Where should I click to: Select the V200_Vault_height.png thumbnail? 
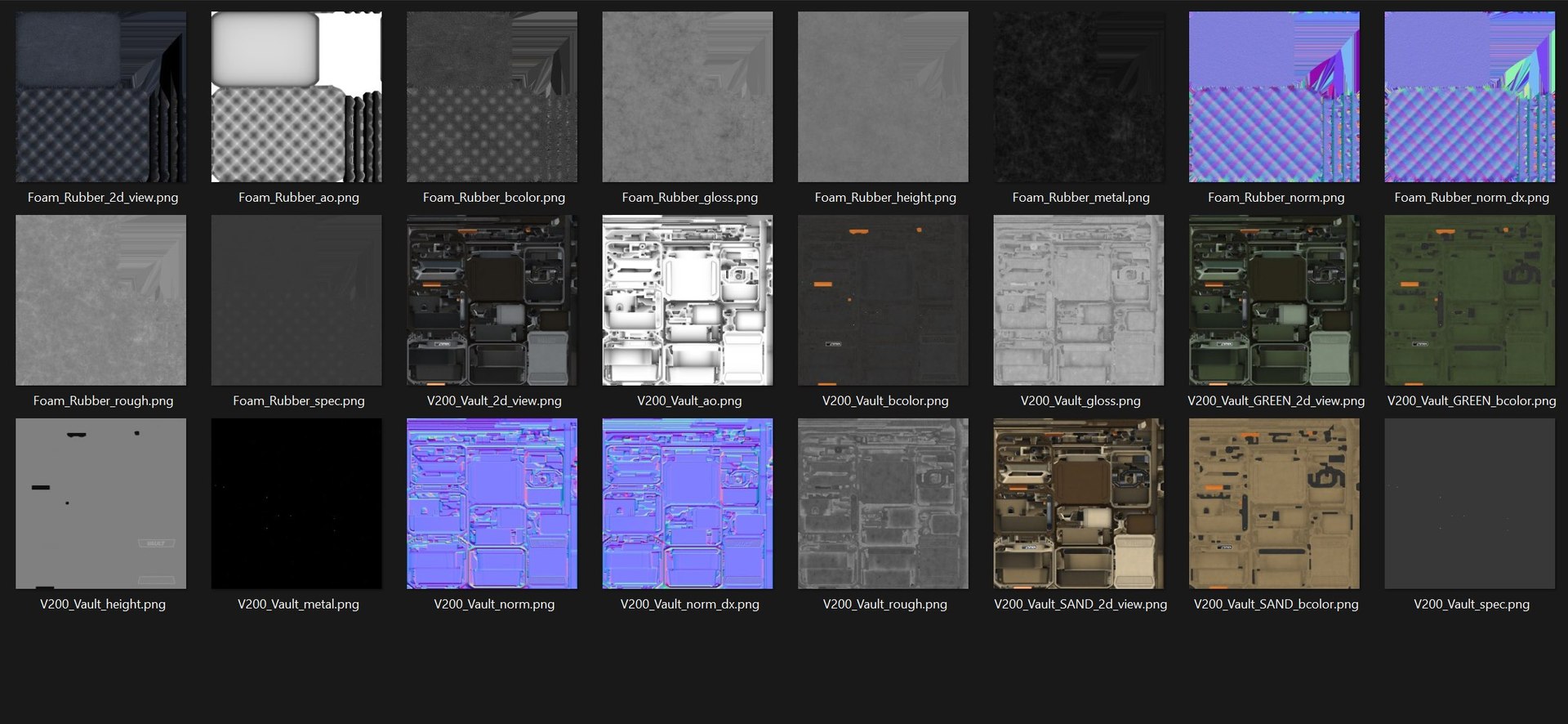[x=100, y=503]
